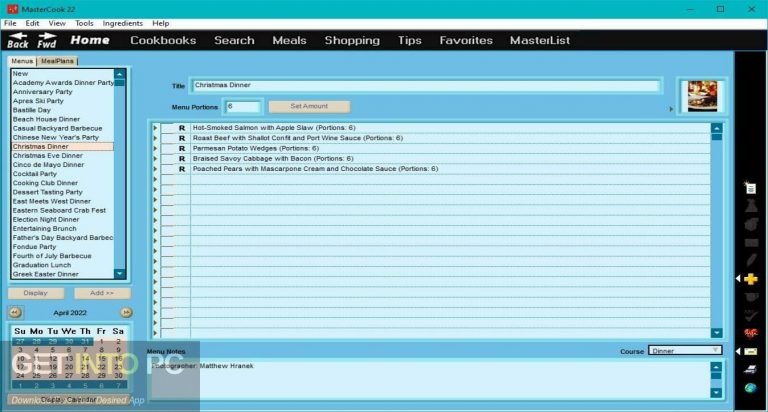Image resolution: width=768 pixels, height=412 pixels.
Task: Click R icon for Braised Savoy Cabbage row
Action: (x=182, y=159)
